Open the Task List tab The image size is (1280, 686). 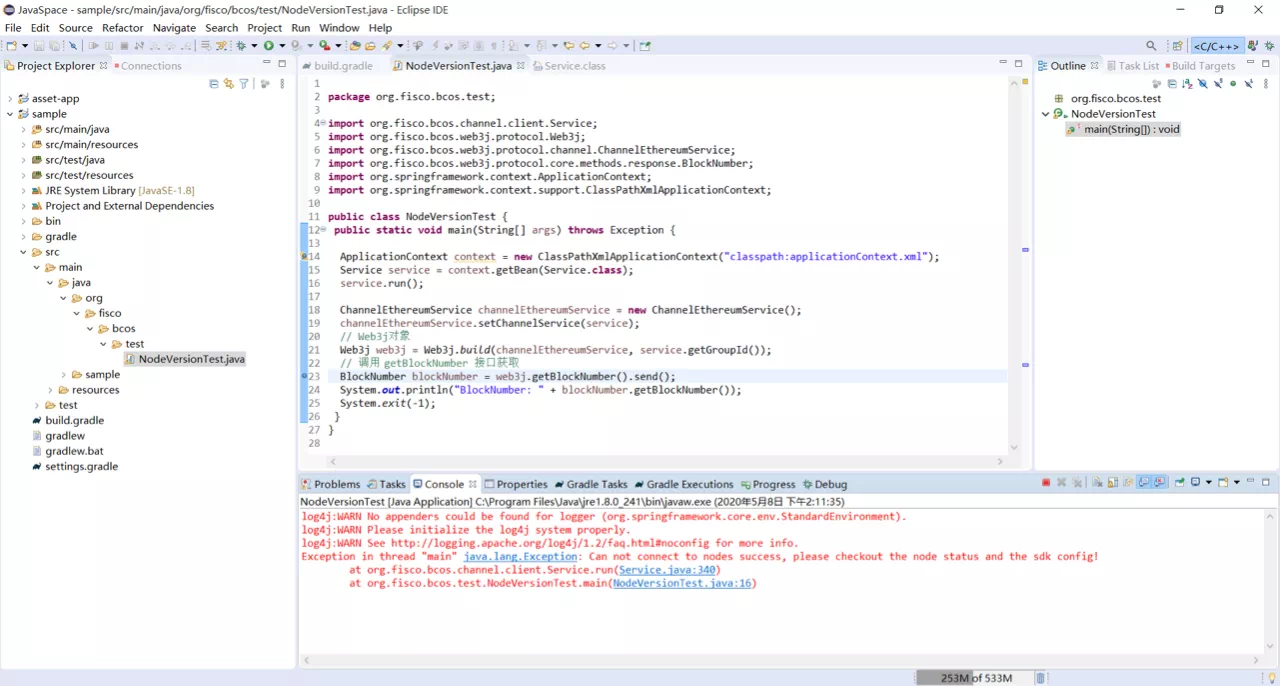[x=1132, y=66]
